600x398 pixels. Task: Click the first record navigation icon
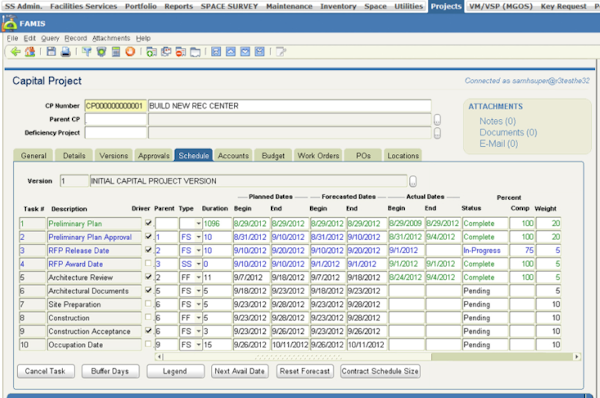point(216,52)
